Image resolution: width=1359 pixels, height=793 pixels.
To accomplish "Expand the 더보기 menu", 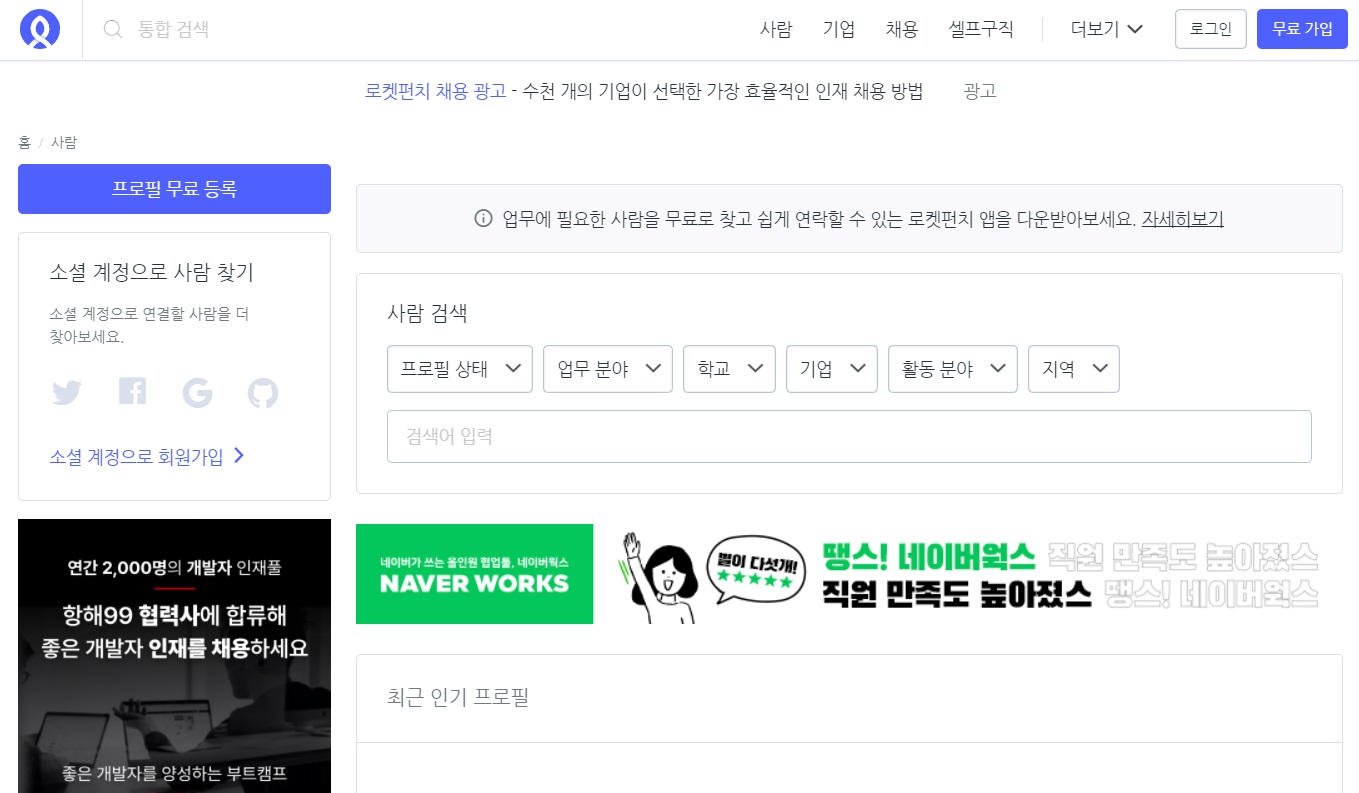I will (x=1107, y=29).
